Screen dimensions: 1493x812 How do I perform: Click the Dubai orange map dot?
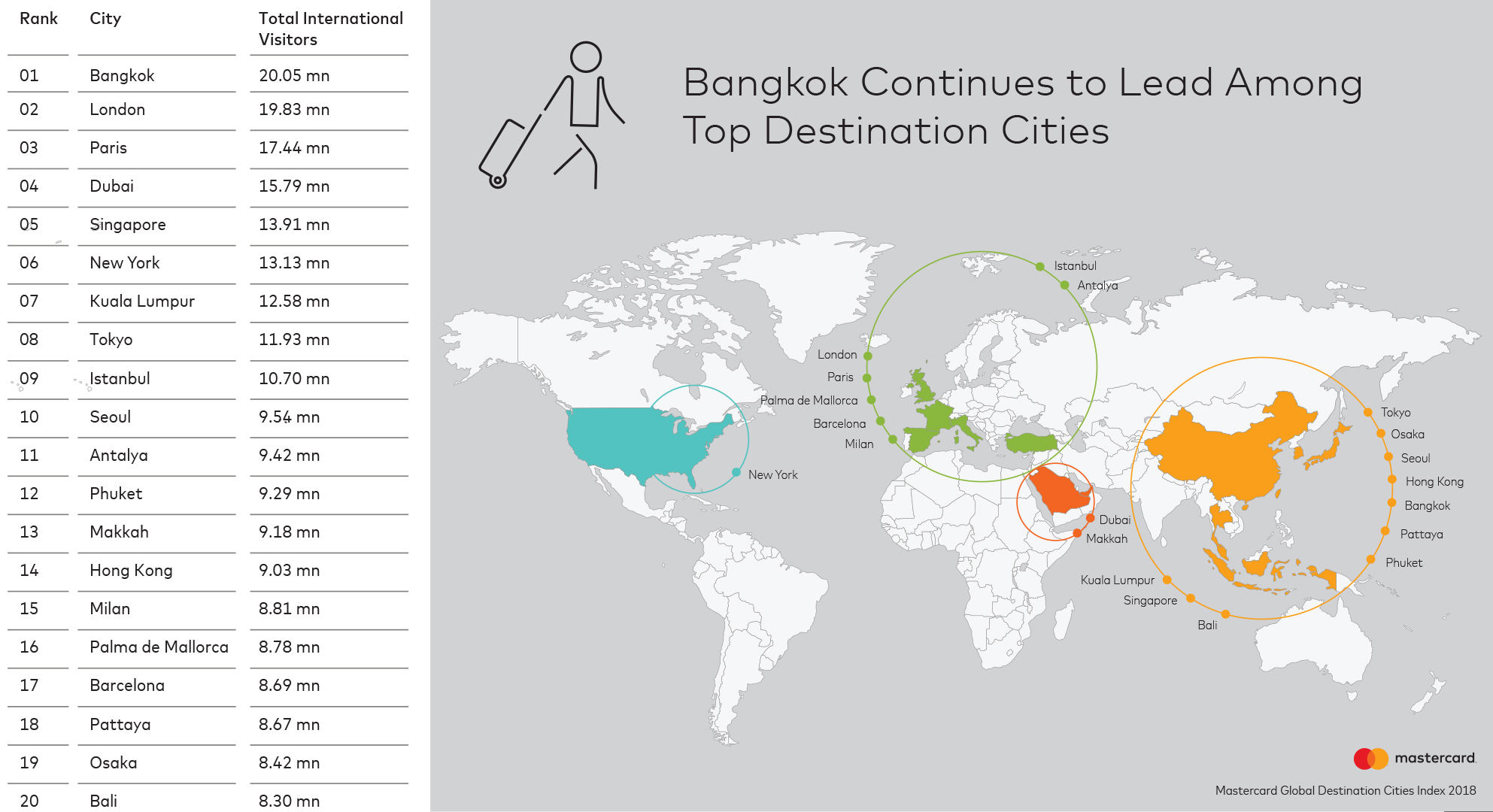1090,518
